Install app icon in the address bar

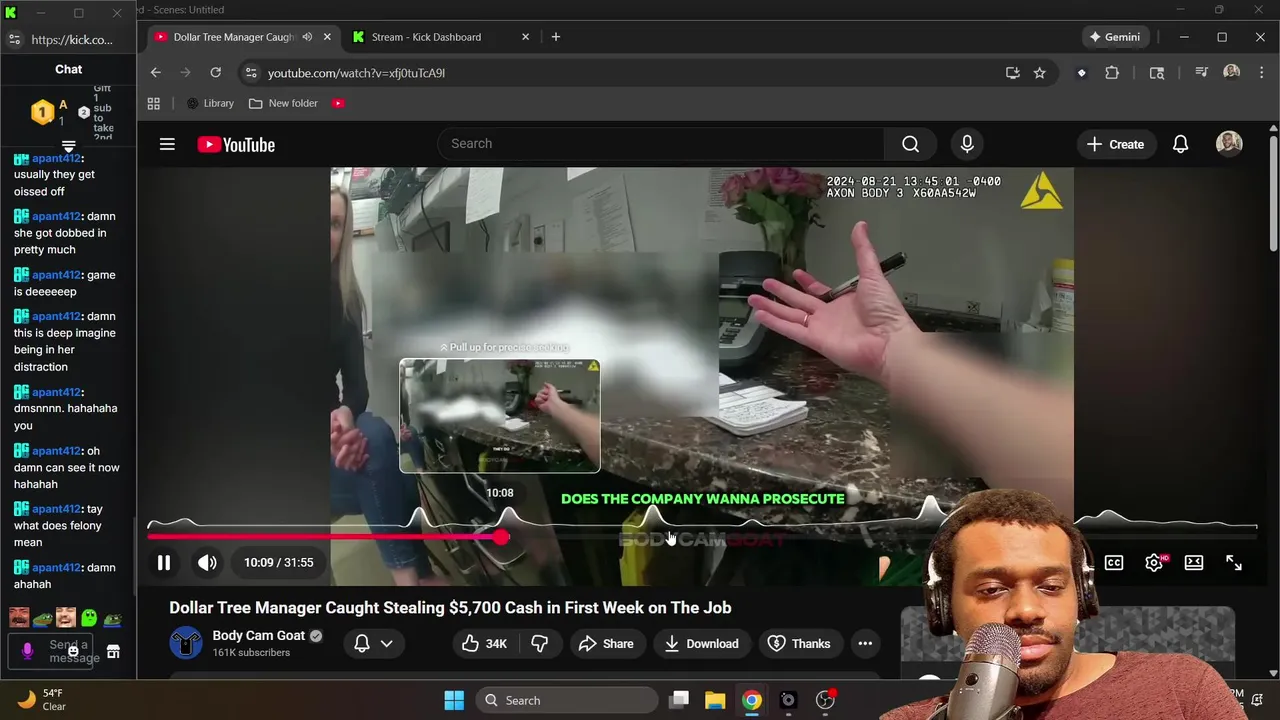point(1012,73)
